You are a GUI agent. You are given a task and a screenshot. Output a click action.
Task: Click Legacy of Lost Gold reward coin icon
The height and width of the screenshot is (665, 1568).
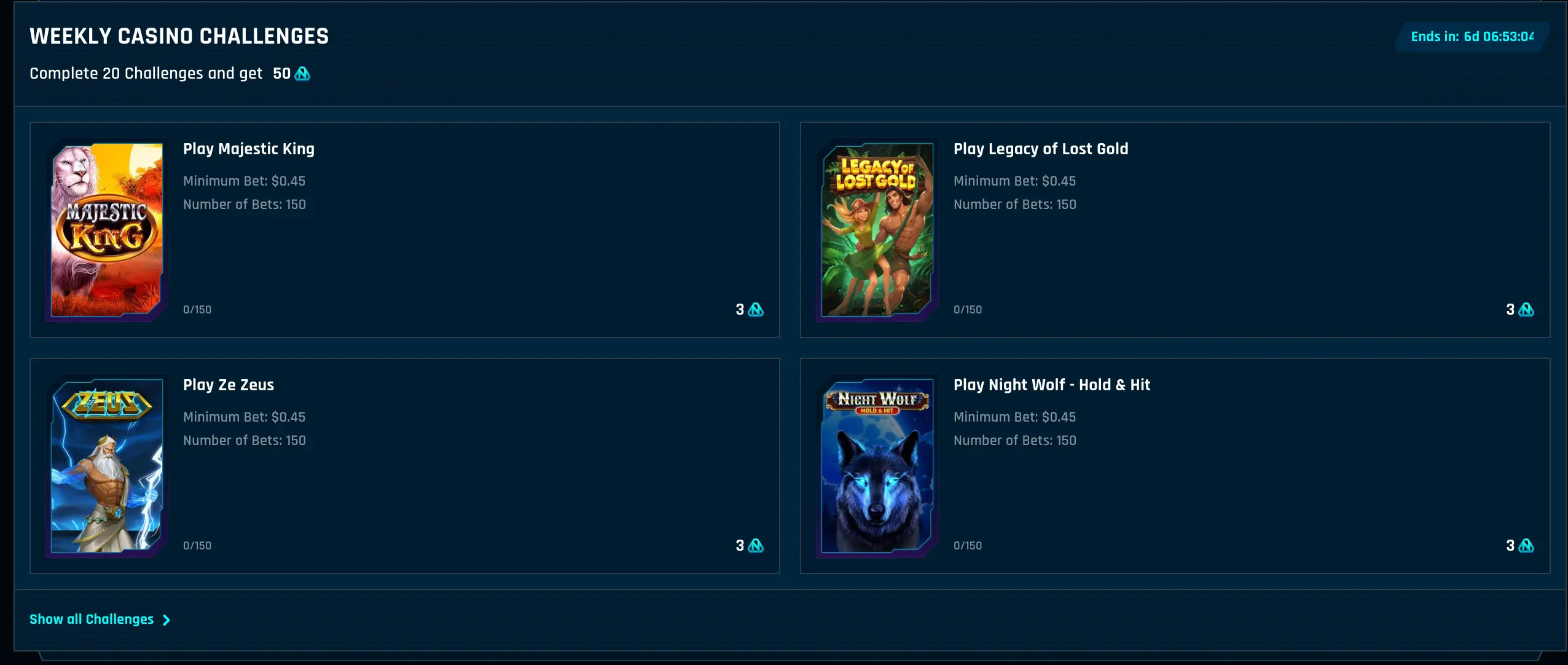(1526, 310)
